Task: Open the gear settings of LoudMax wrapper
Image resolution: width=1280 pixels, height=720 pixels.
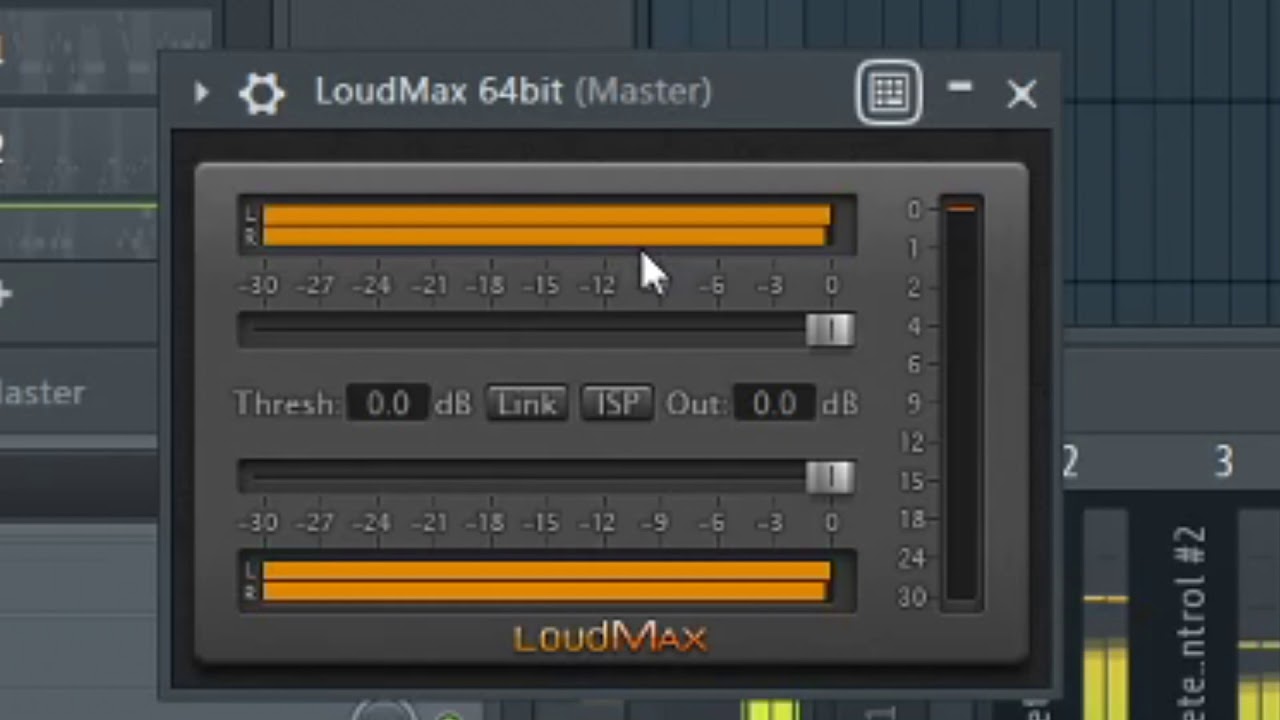Action: (x=262, y=94)
